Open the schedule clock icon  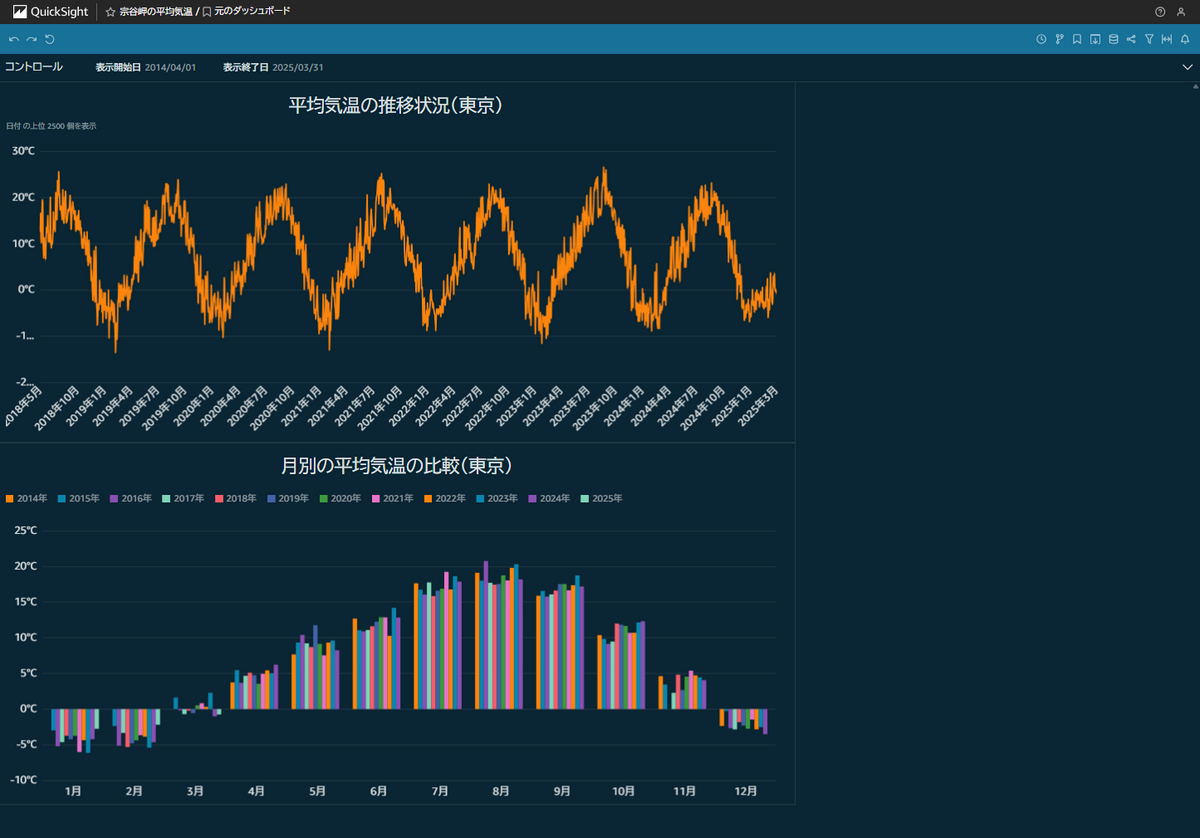[x=1041, y=39]
